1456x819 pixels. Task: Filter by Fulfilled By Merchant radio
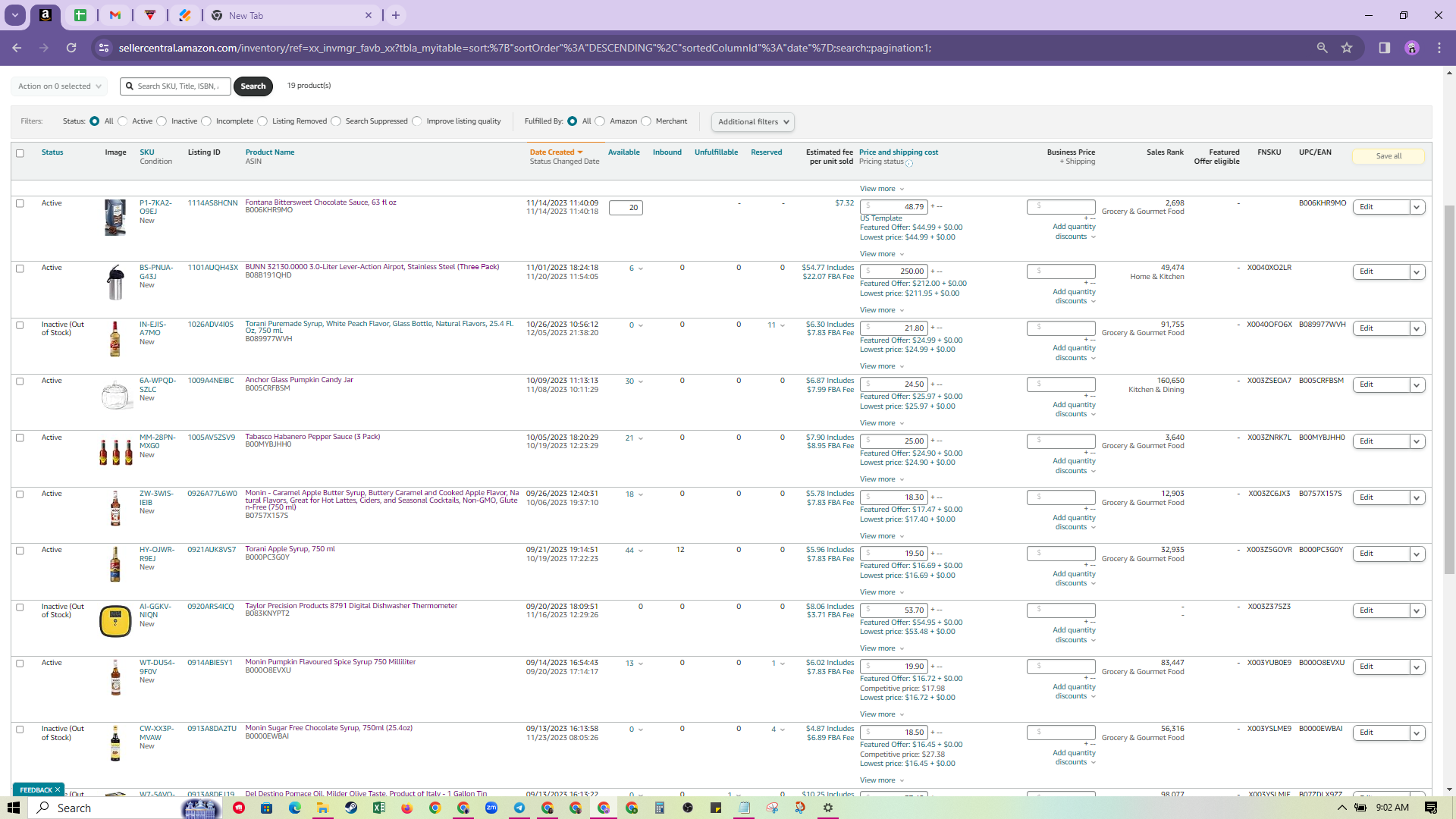(x=646, y=121)
